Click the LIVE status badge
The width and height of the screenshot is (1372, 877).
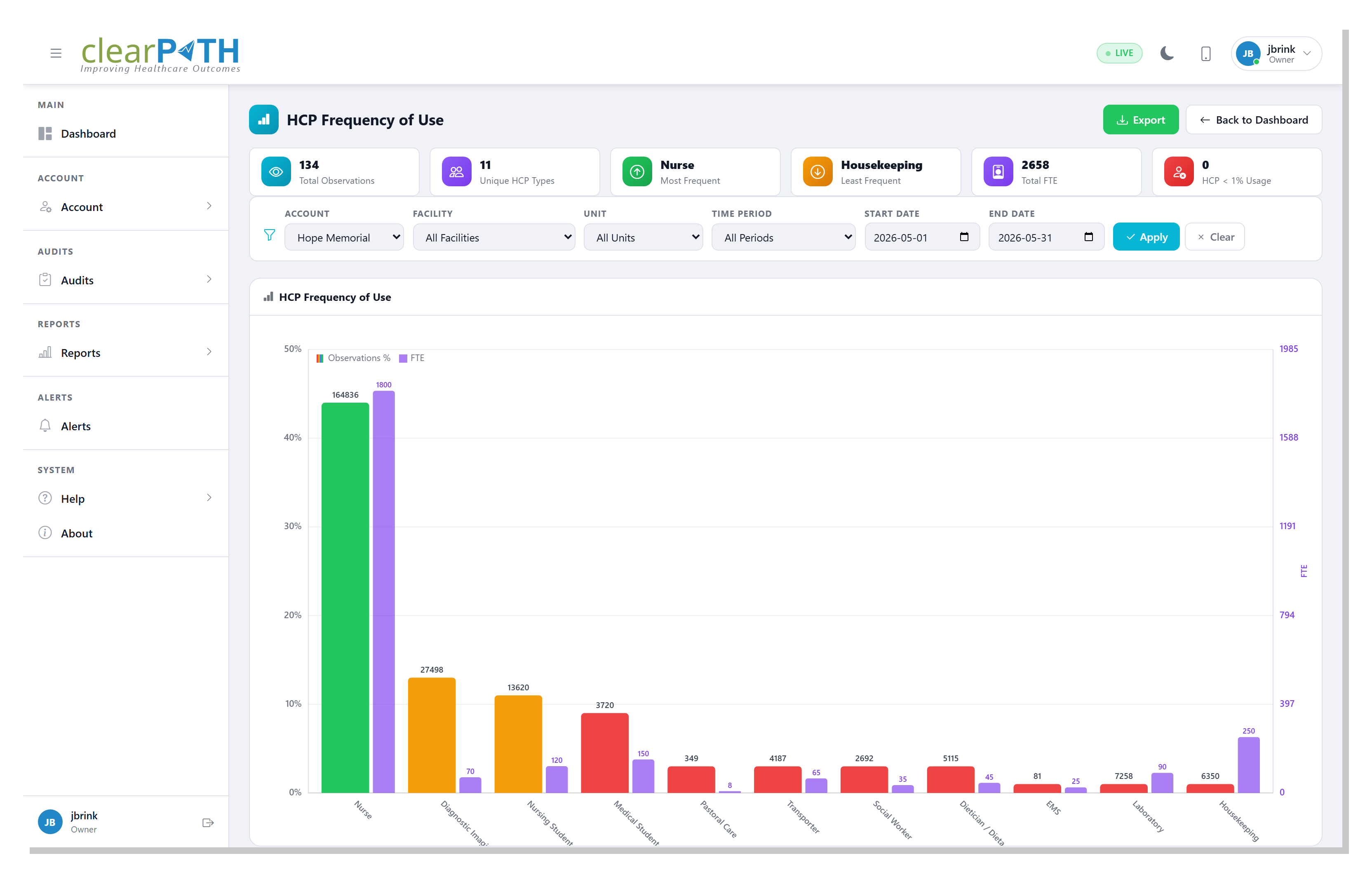(x=1119, y=53)
